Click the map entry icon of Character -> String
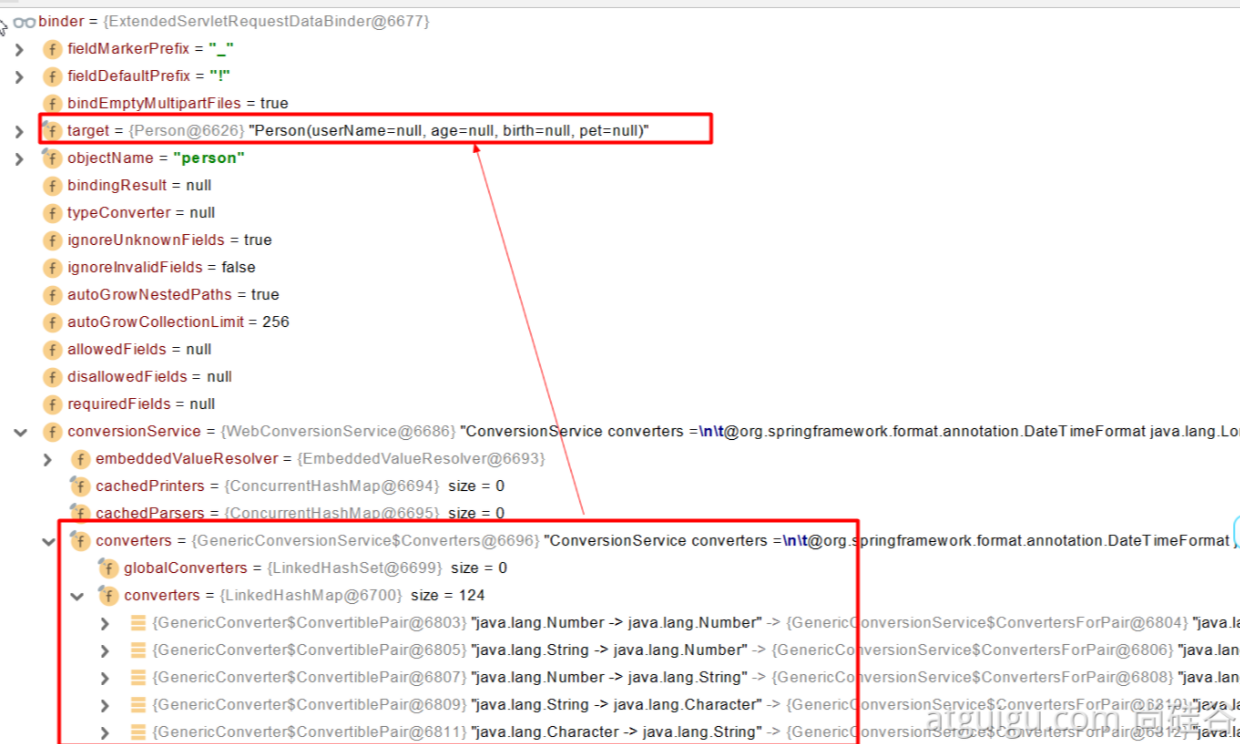Image resolution: width=1240 pixels, height=744 pixels. (x=139, y=732)
